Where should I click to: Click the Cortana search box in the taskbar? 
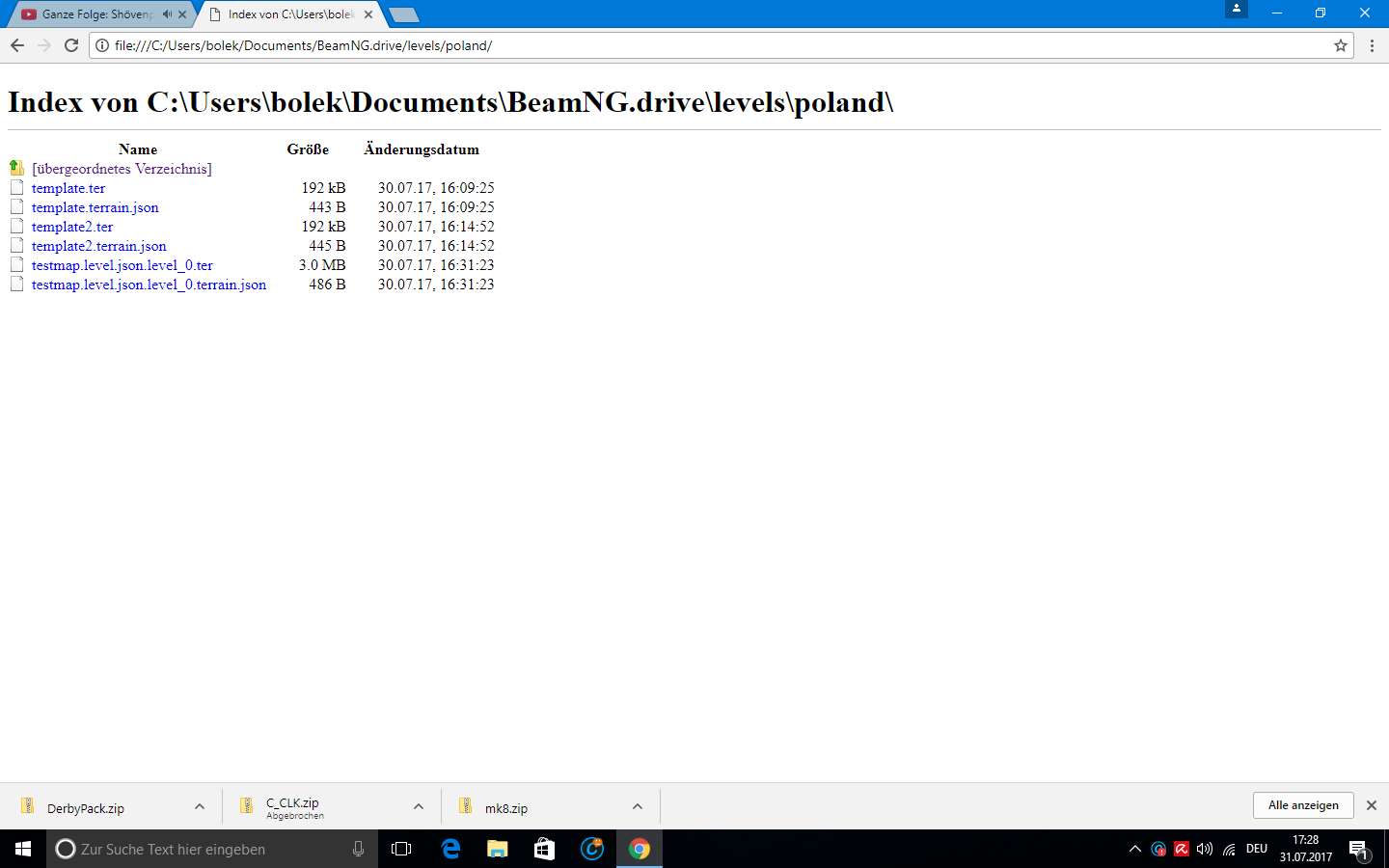click(212, 849)
